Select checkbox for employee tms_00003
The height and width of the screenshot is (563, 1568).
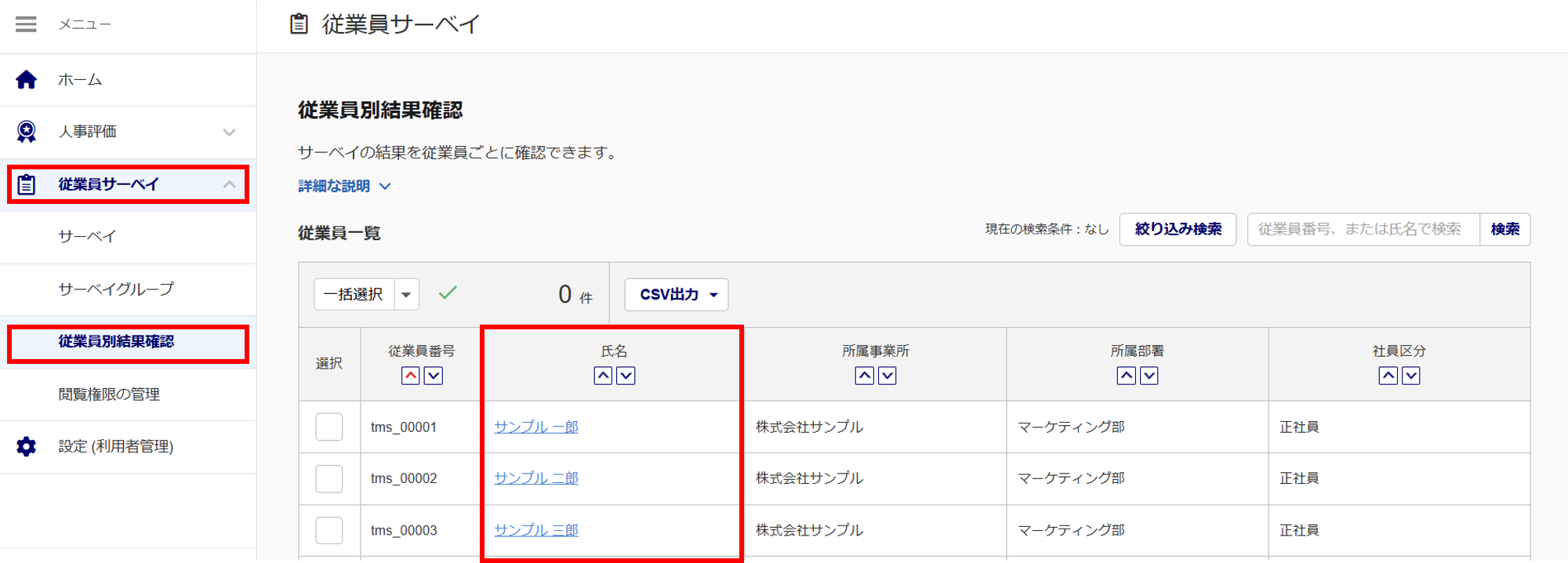(329, 530)
